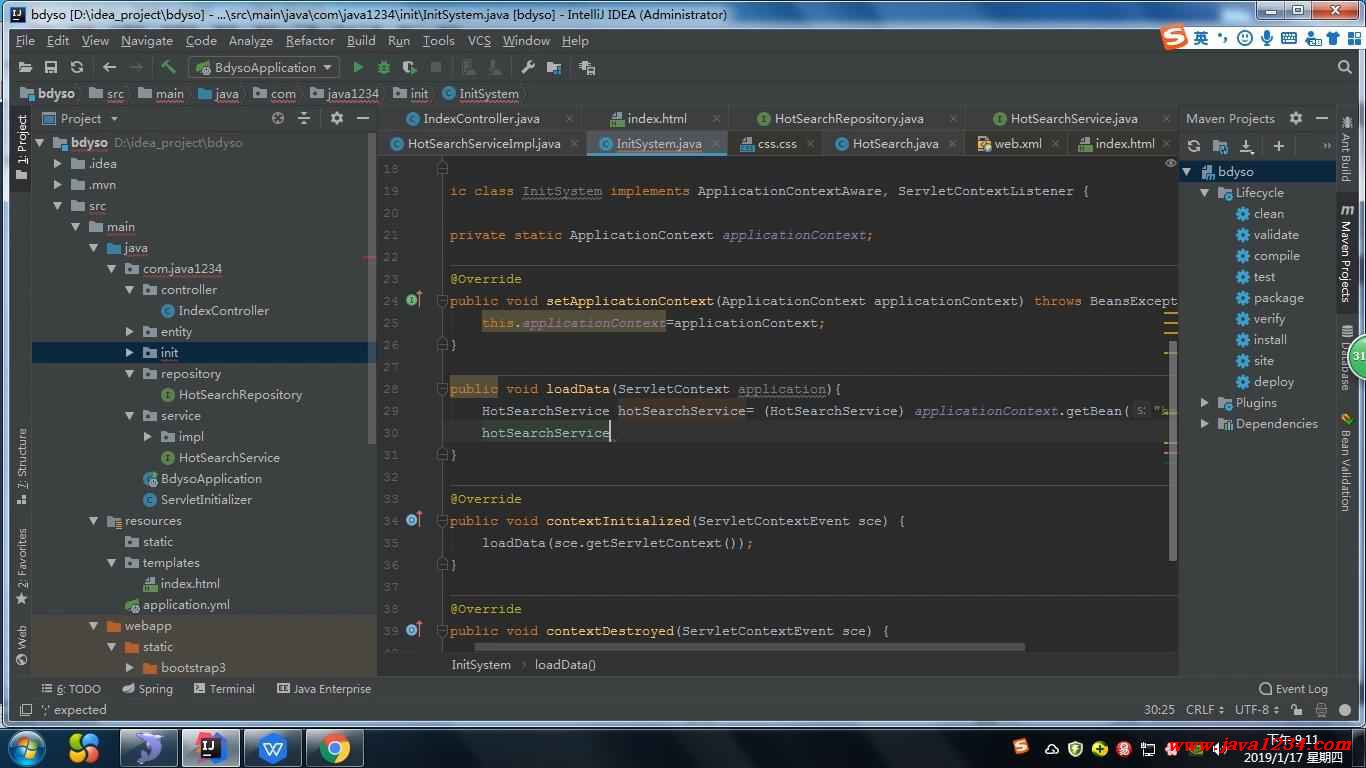Expand the init package in the project tree

pos(130,353)
